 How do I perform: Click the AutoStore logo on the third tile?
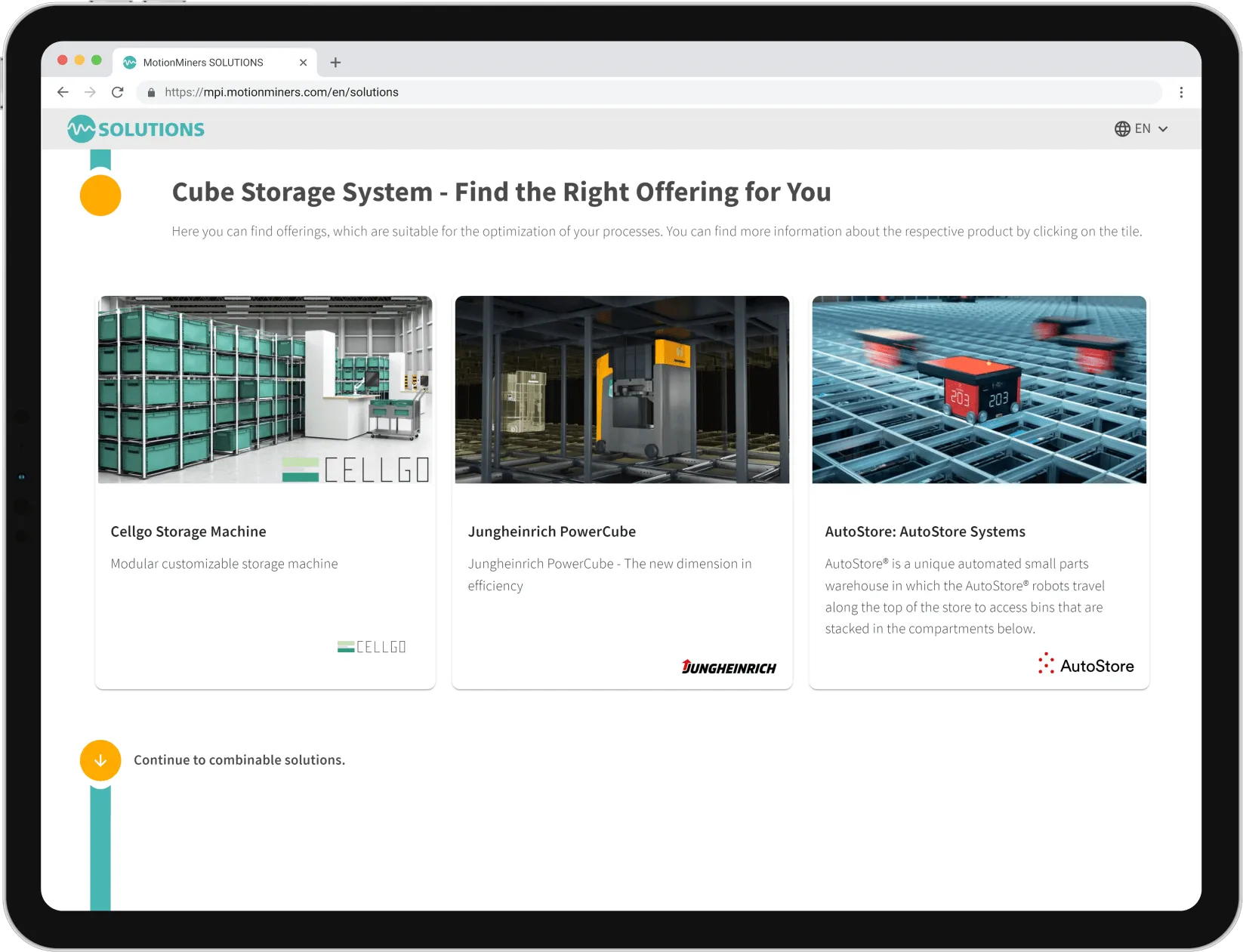1085,664
